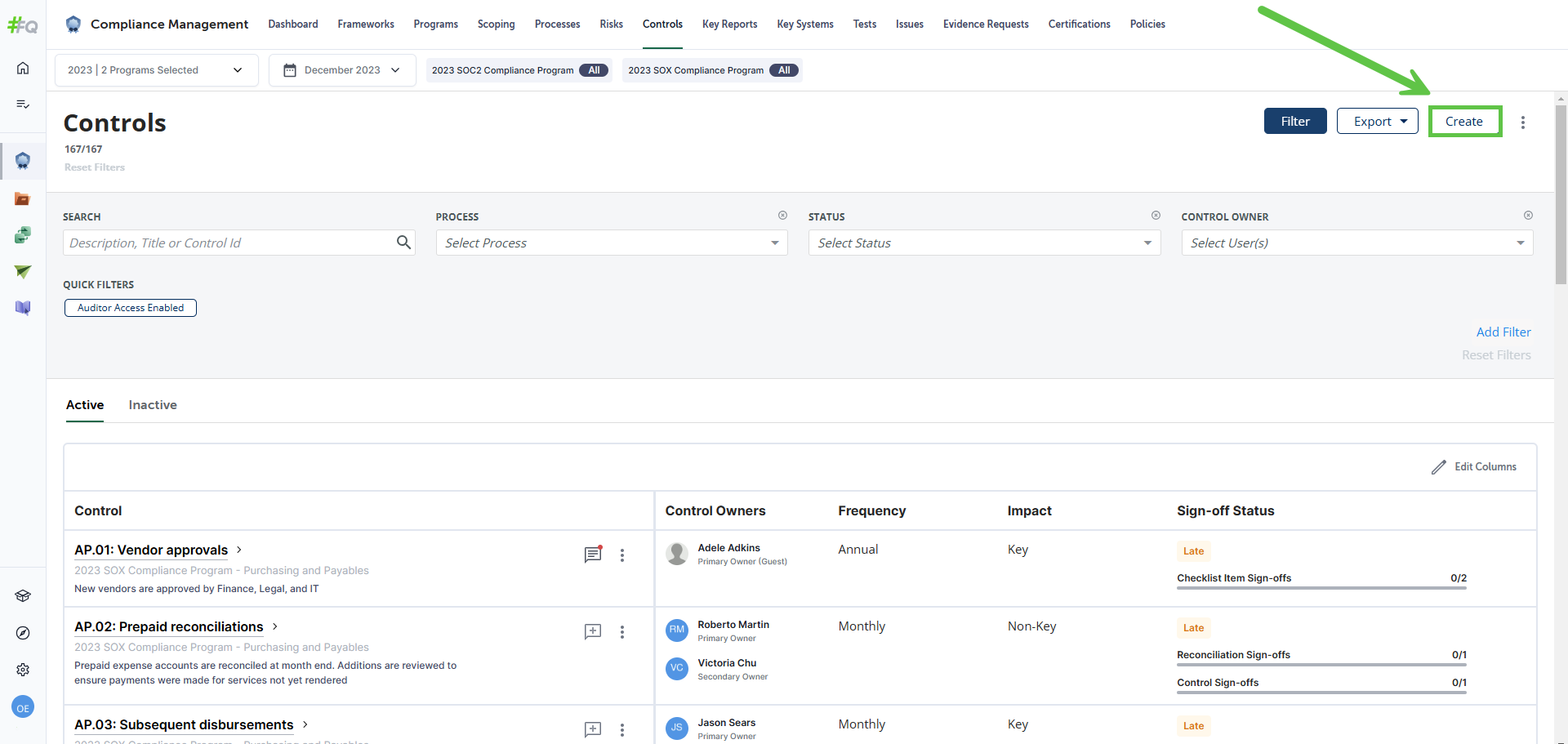Image resolution: width=1568 pixels, height=744 pixels.
Task: Switch to the Inactive tab
Action: [153, 405]
